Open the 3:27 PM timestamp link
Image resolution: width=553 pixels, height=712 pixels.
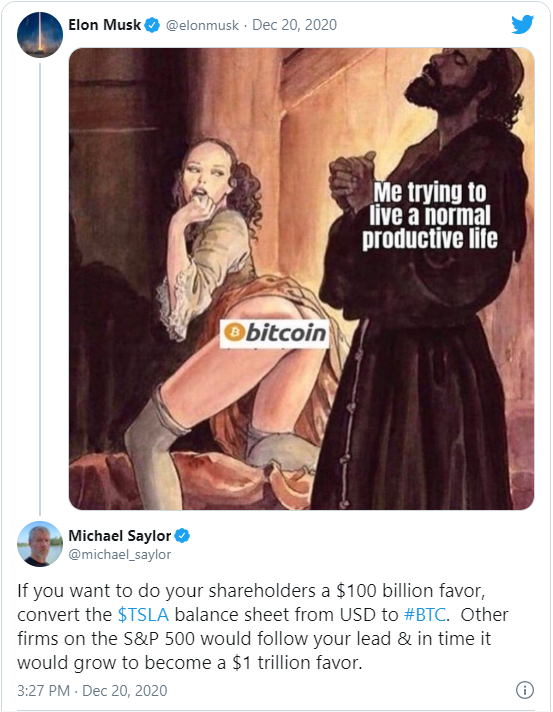[x=44, y=691]
